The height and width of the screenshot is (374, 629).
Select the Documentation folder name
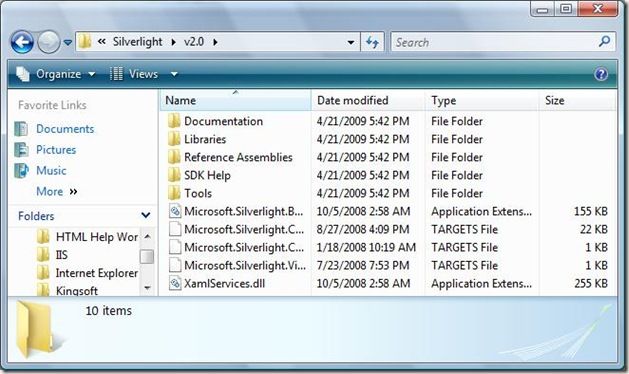tap(223, 121)
